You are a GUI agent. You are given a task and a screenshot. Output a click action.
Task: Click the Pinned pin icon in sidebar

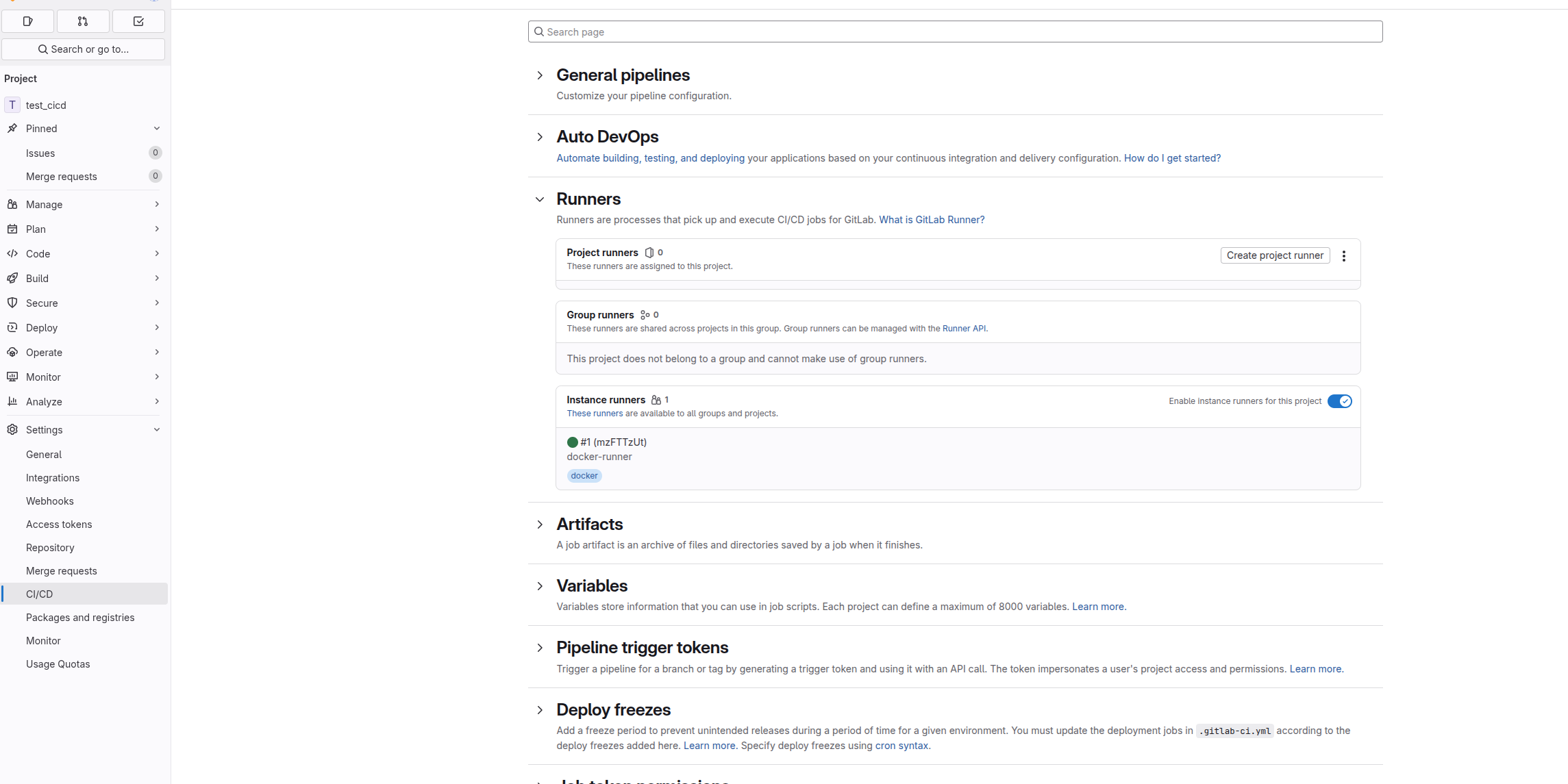point(12,128)
